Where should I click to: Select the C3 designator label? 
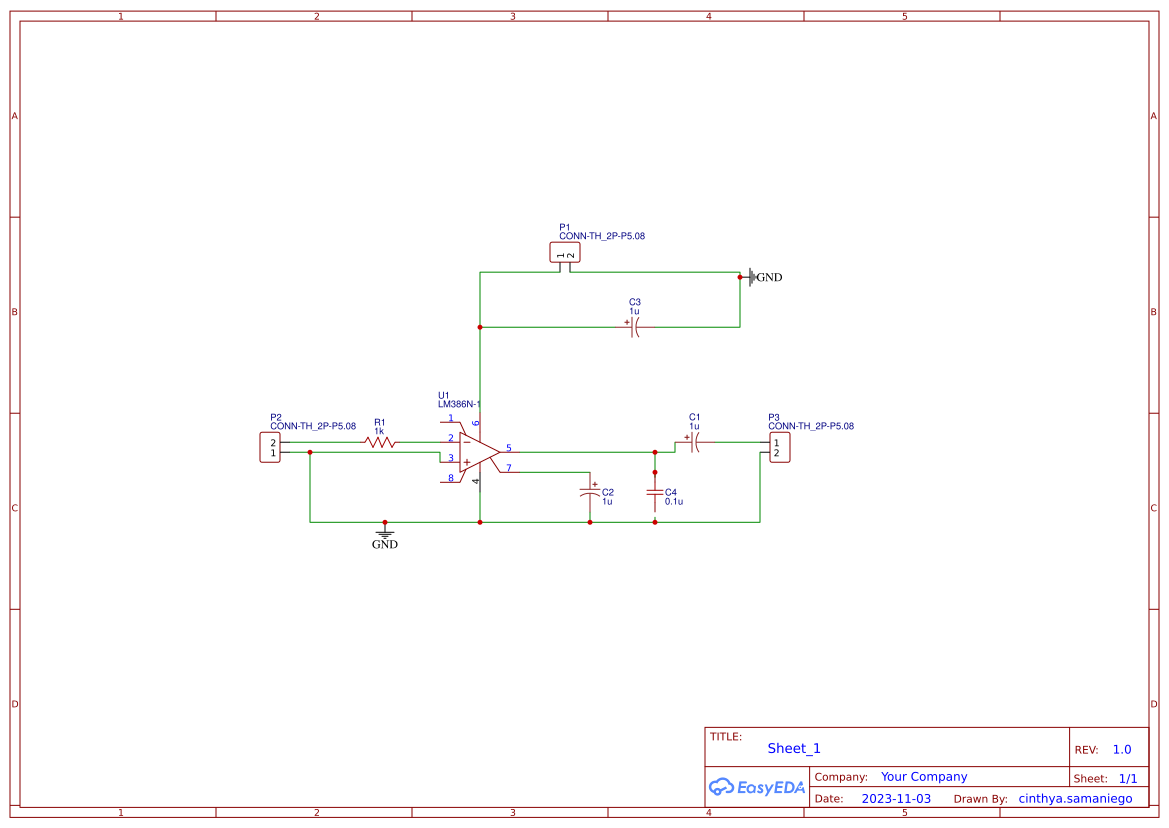[x=634, y=303]
